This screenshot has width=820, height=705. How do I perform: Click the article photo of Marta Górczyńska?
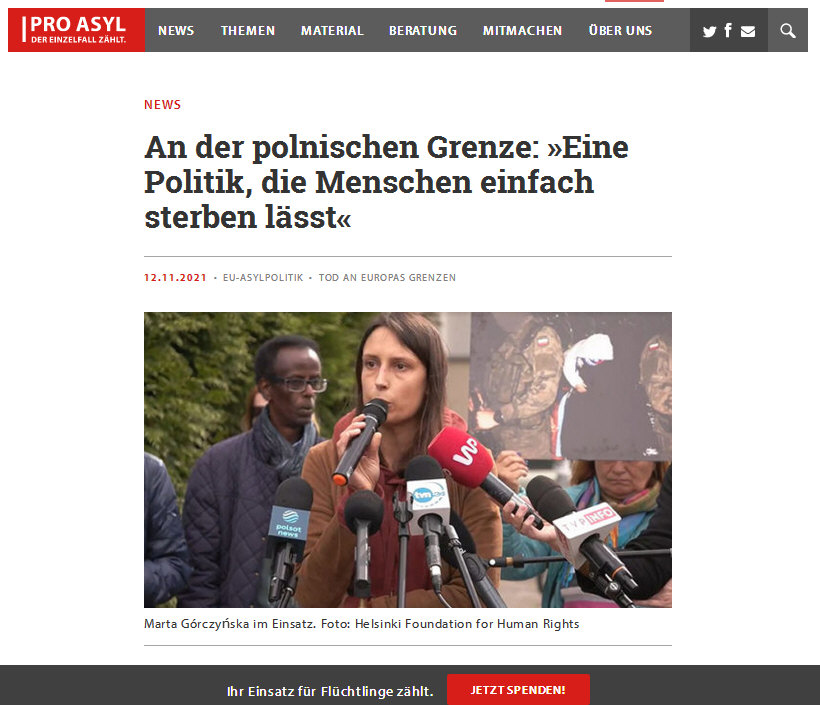tap(408, 460)
